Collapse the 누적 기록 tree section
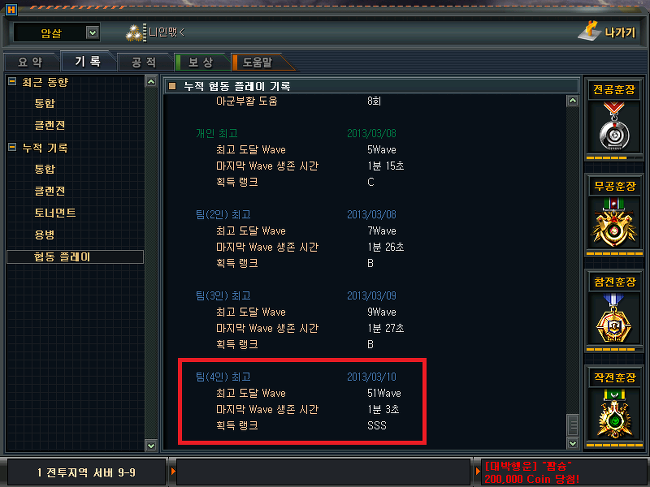 (x=12, y=147)
